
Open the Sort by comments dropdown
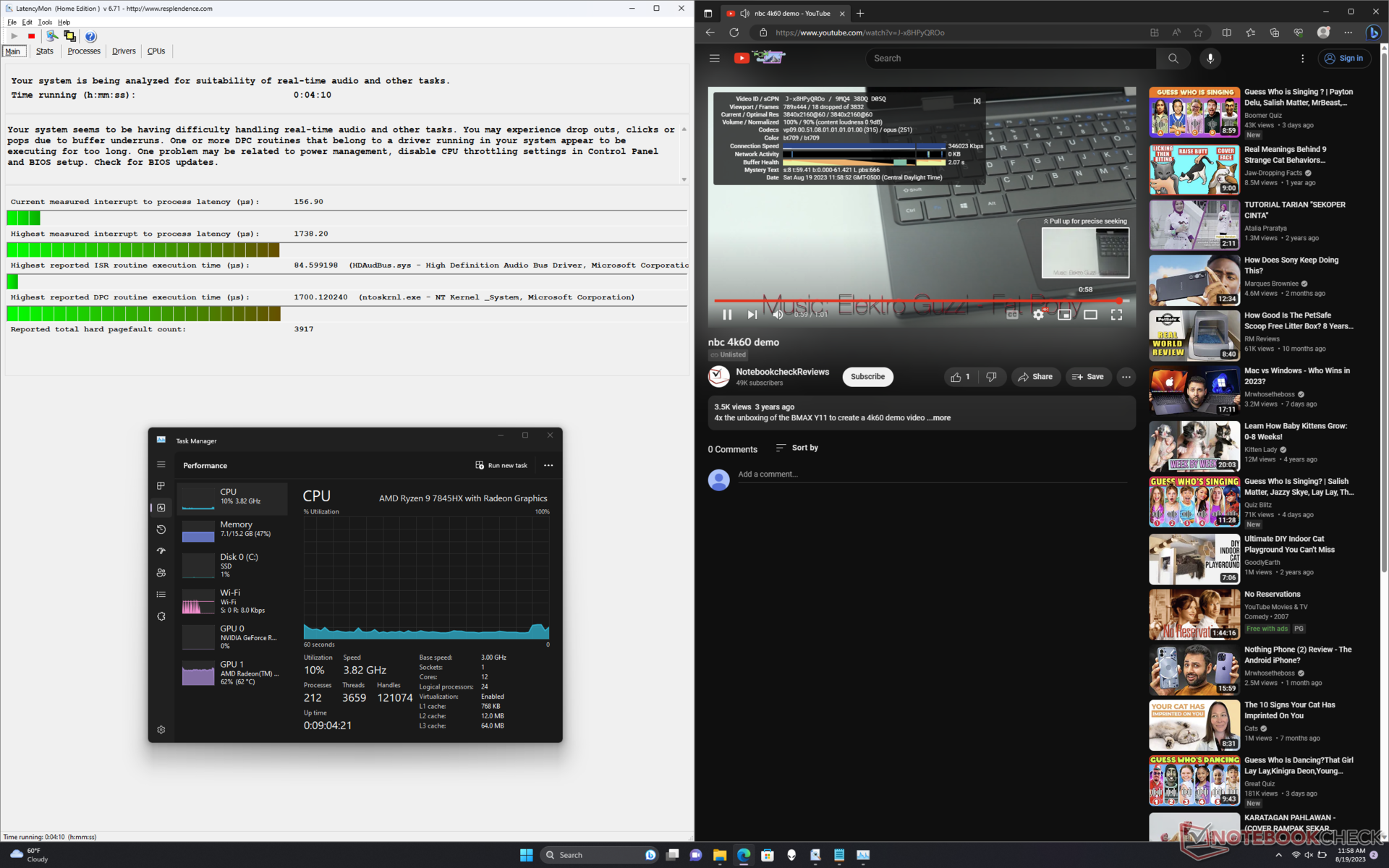coord(797,448)
